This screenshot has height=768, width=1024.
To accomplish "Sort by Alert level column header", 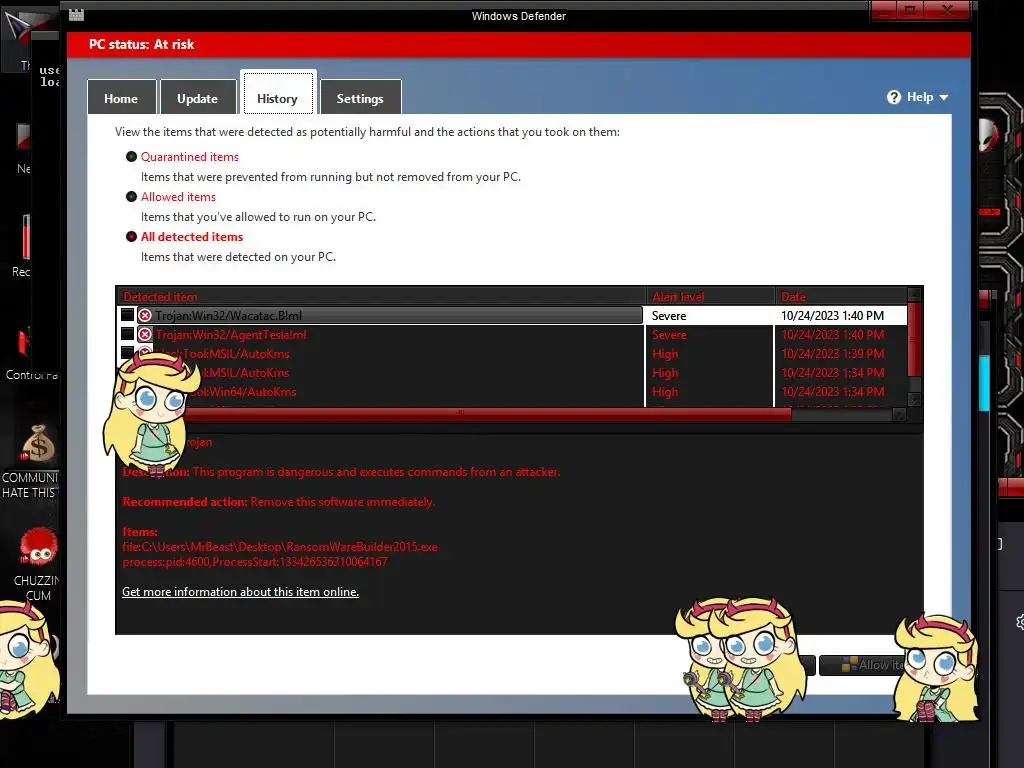I will (711, 296).
